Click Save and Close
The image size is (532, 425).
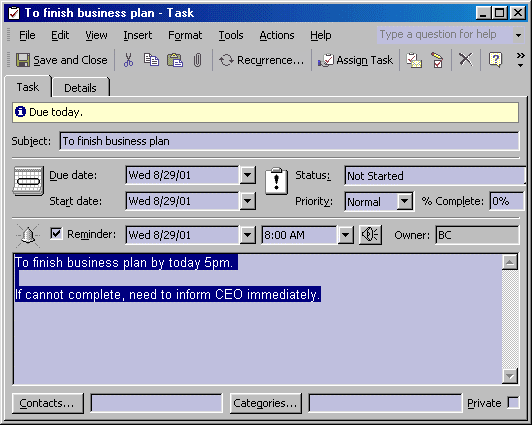pos(62,60)
